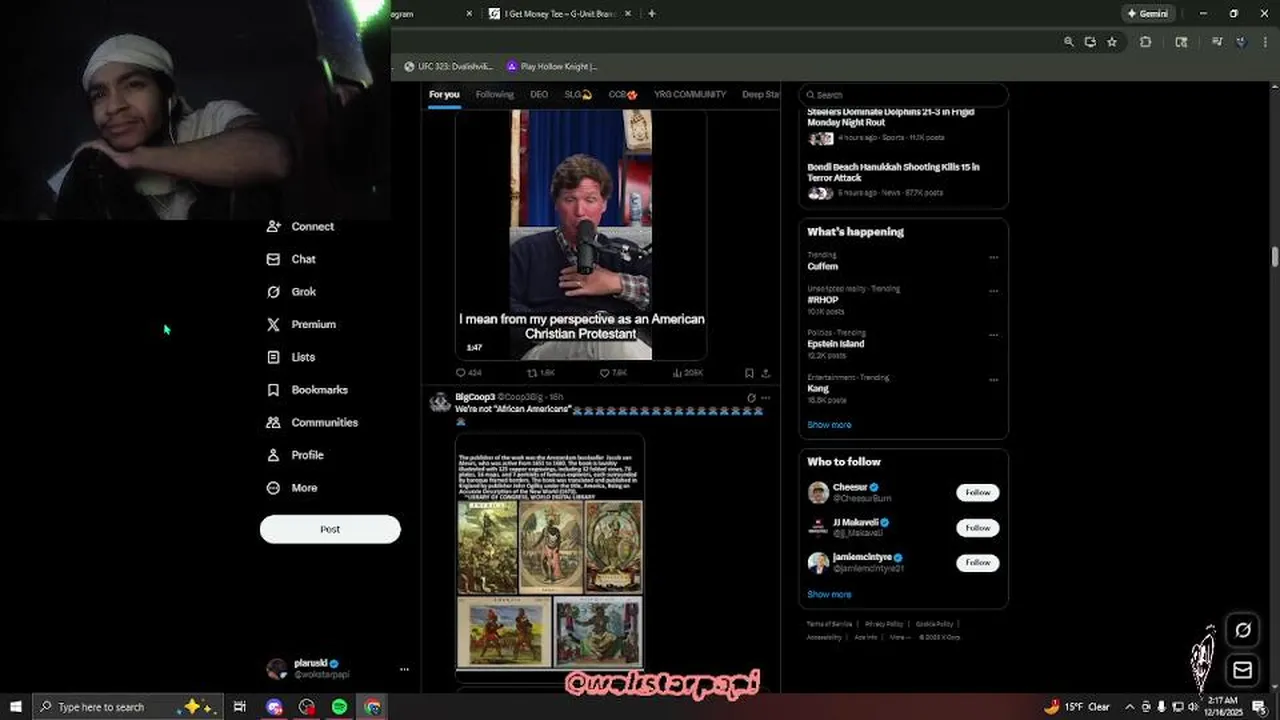The width and height of the screenshot is (1280, 720).
Task: Click the X search field
Action: click(x=903, y=95)
